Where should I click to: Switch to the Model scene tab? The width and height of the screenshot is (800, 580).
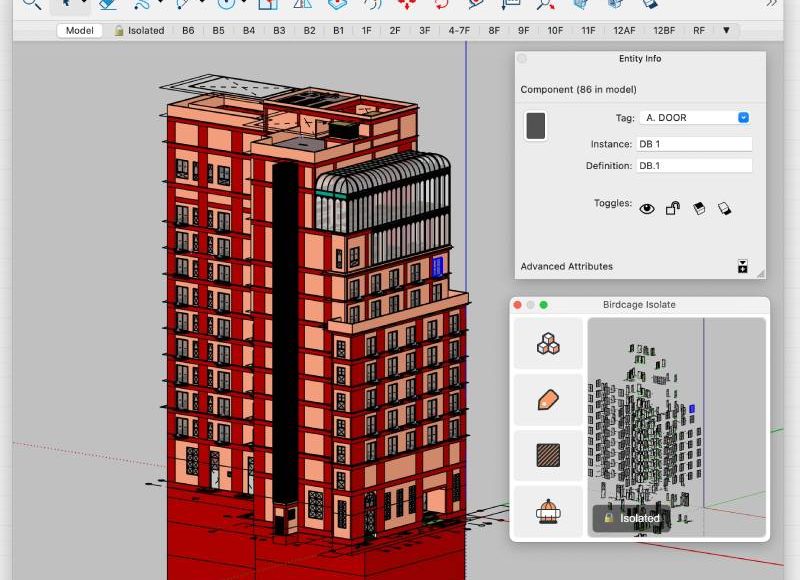coord(80,31)
